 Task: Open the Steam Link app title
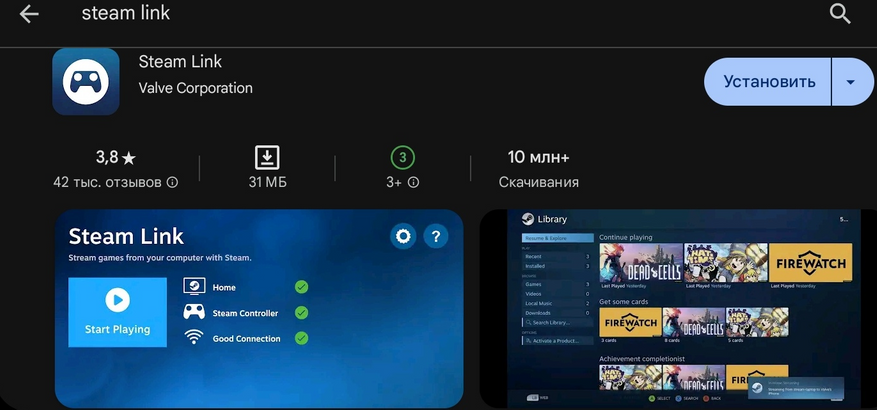point(180,62)
